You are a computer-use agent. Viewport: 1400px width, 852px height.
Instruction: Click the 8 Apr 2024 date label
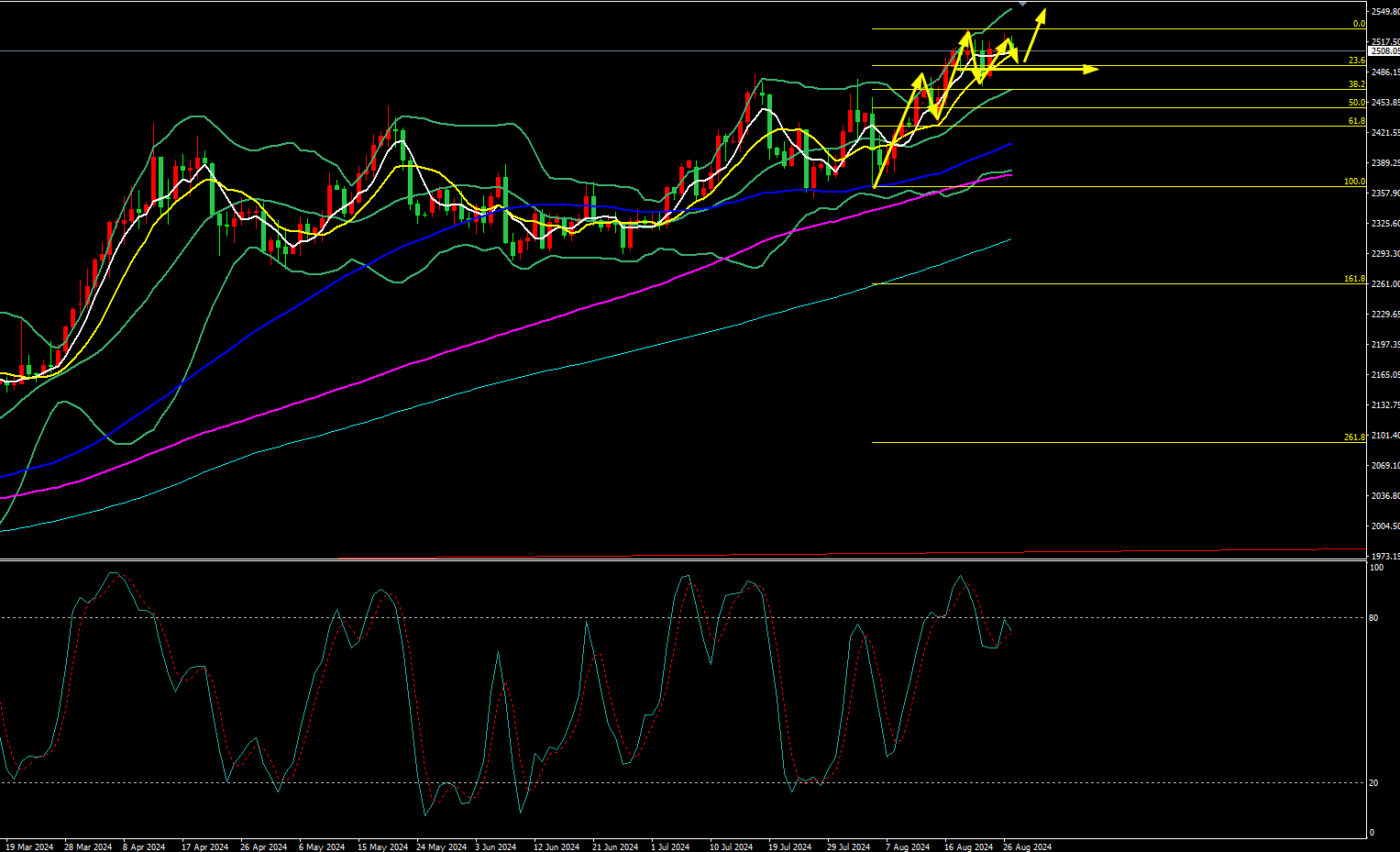[x=144, y=847]
